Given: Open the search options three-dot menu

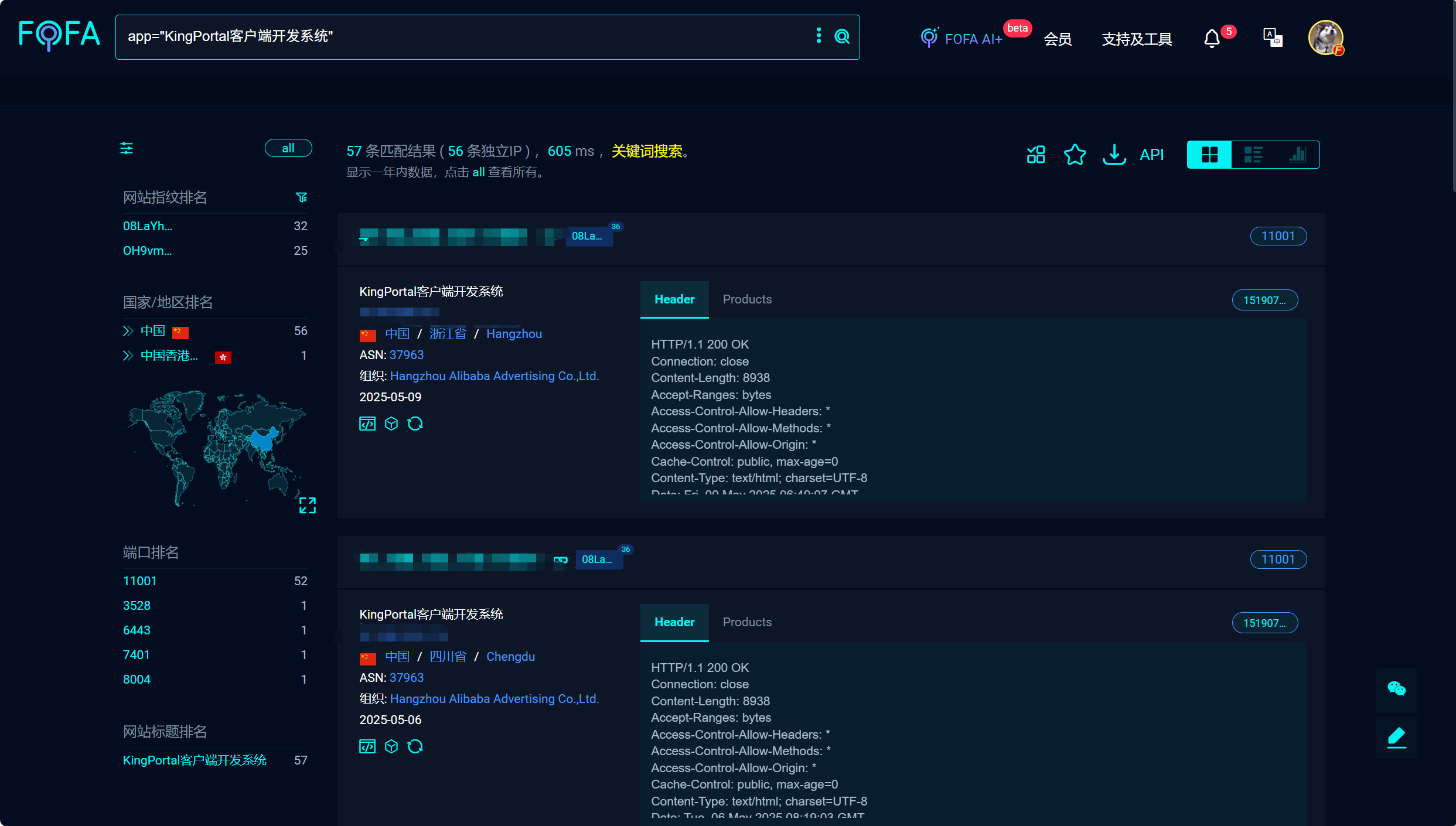Looking at the screenshot, I should [x=819, y=36].
